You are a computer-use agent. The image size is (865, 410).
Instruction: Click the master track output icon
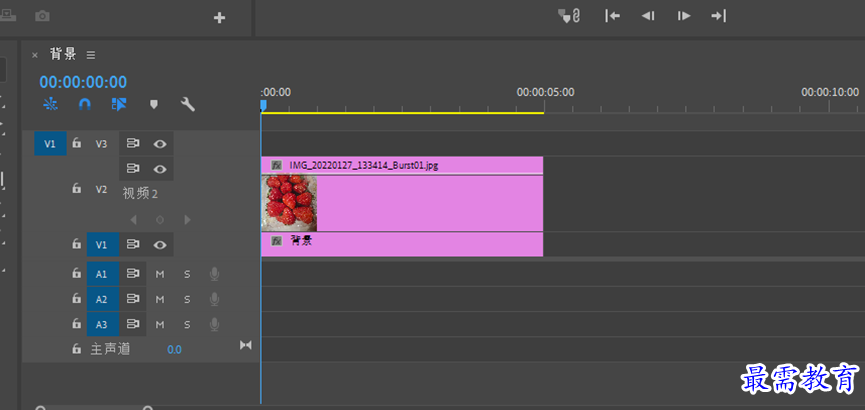point(245,345)
